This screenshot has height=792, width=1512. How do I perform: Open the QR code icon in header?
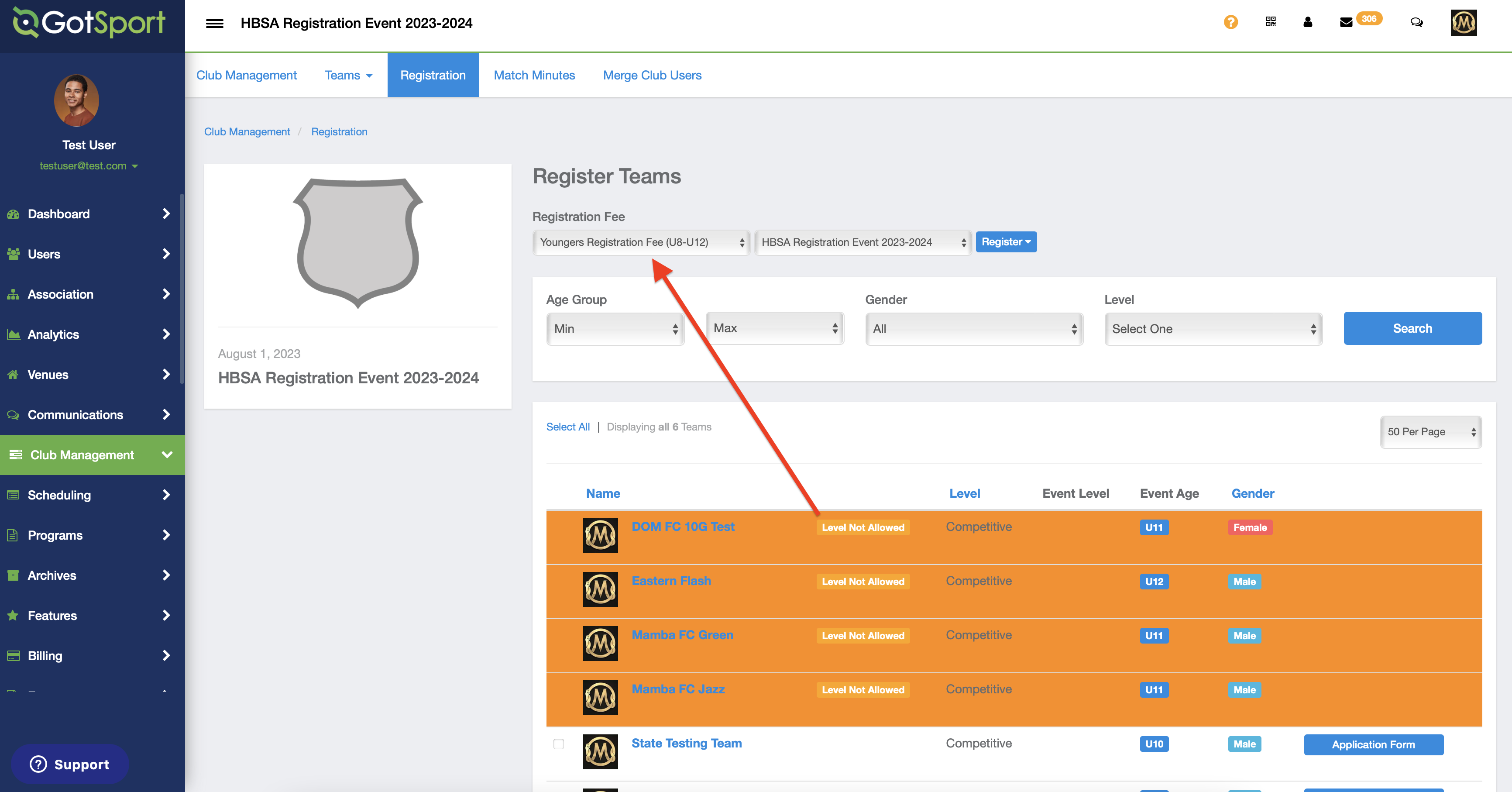point(1270,22)
